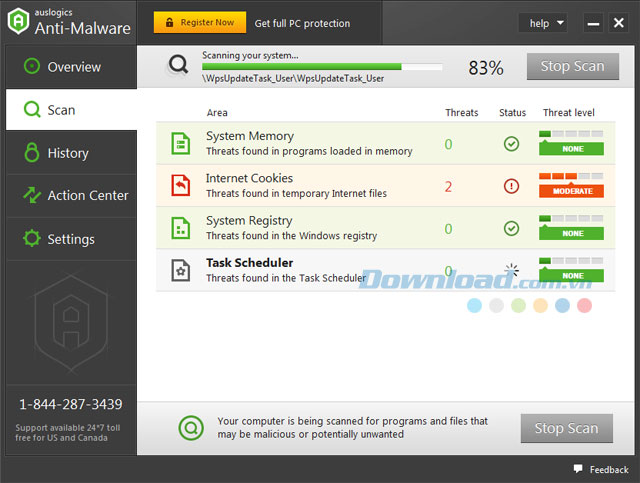
Task: Open the Settings tab
Action: tap(71, 239)
